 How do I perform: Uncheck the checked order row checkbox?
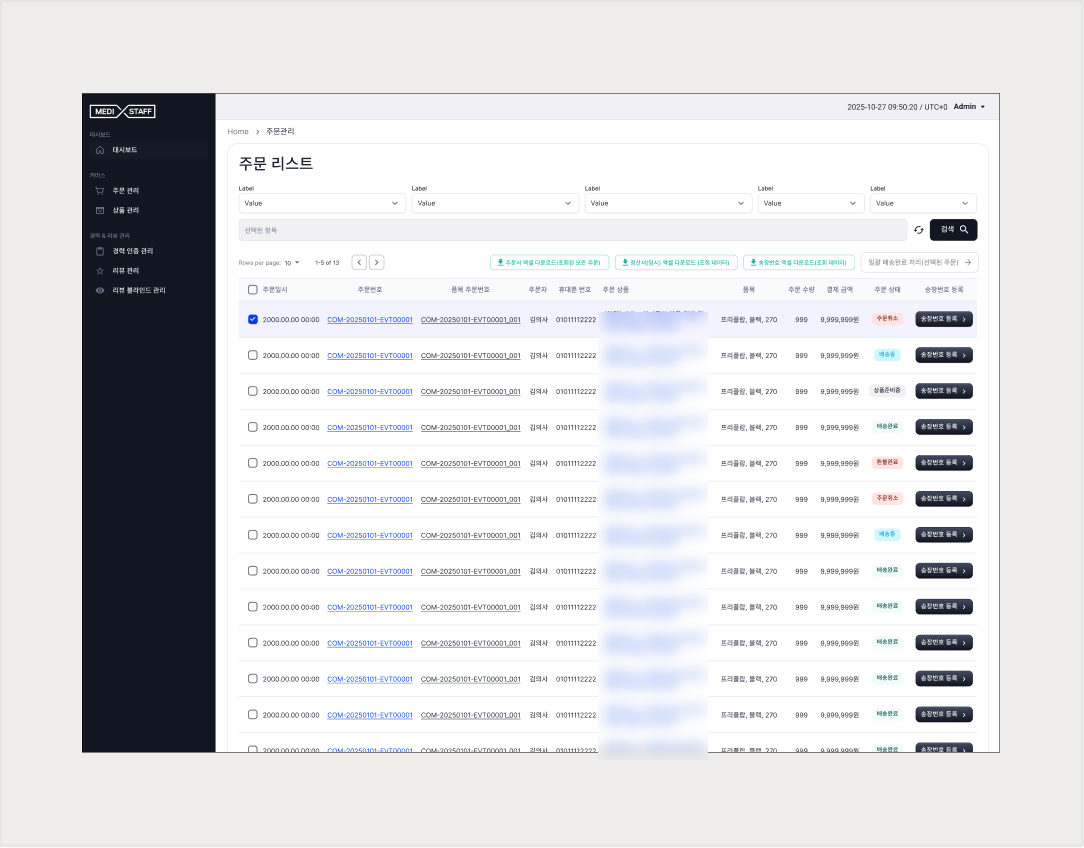[252, 319]
